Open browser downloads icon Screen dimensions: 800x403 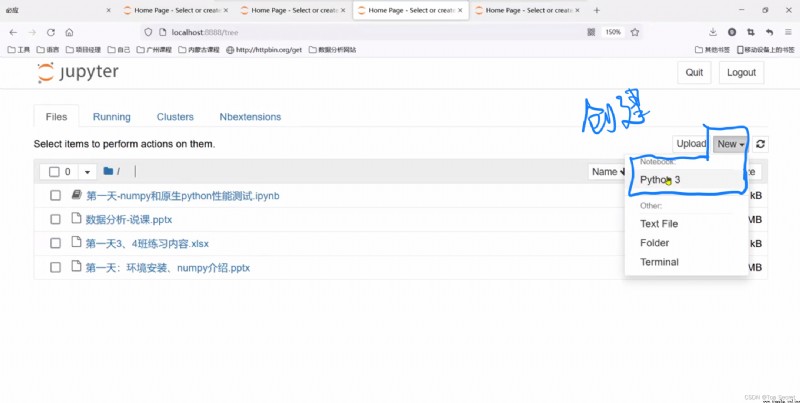[713, 32]
